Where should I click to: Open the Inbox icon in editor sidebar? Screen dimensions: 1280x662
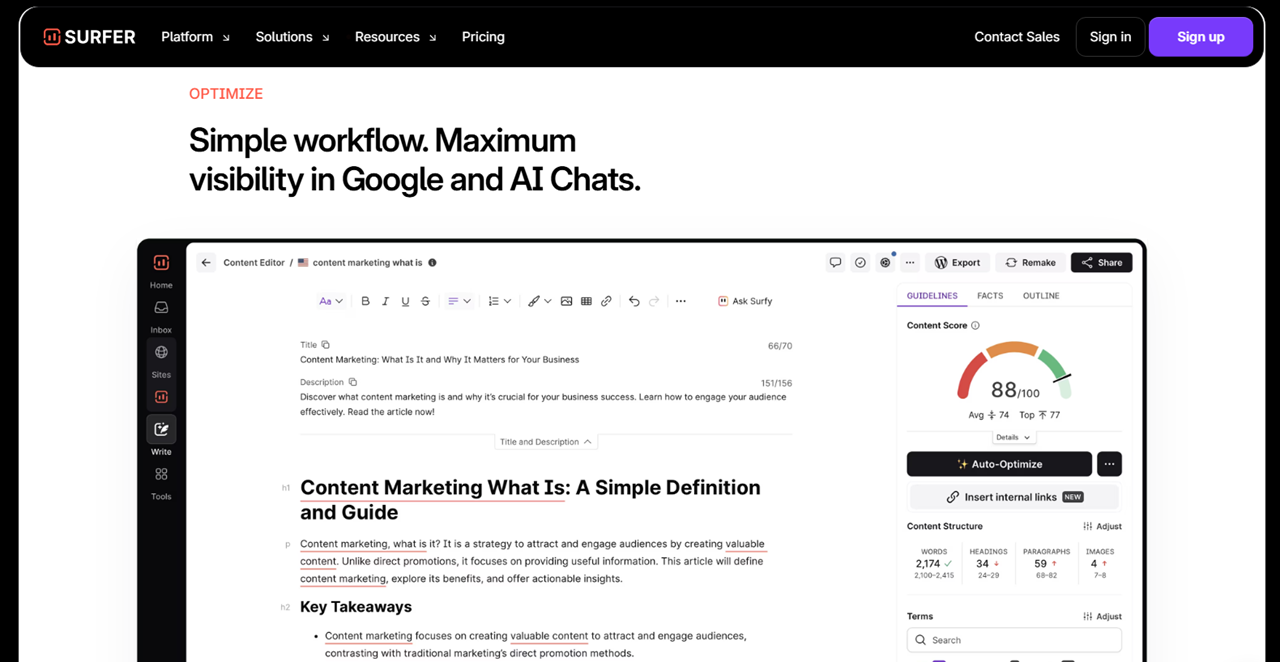pyautogui.click(x=161, y=308)
